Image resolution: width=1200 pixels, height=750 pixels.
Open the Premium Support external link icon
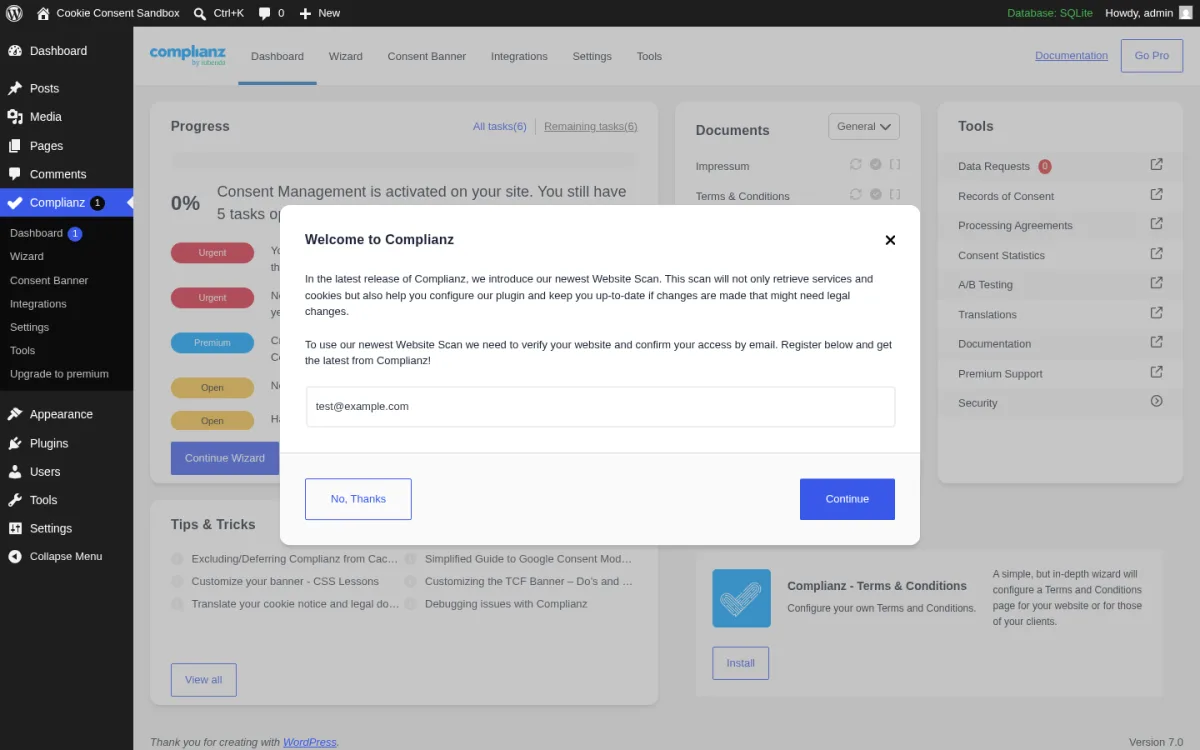[1156, 371]
